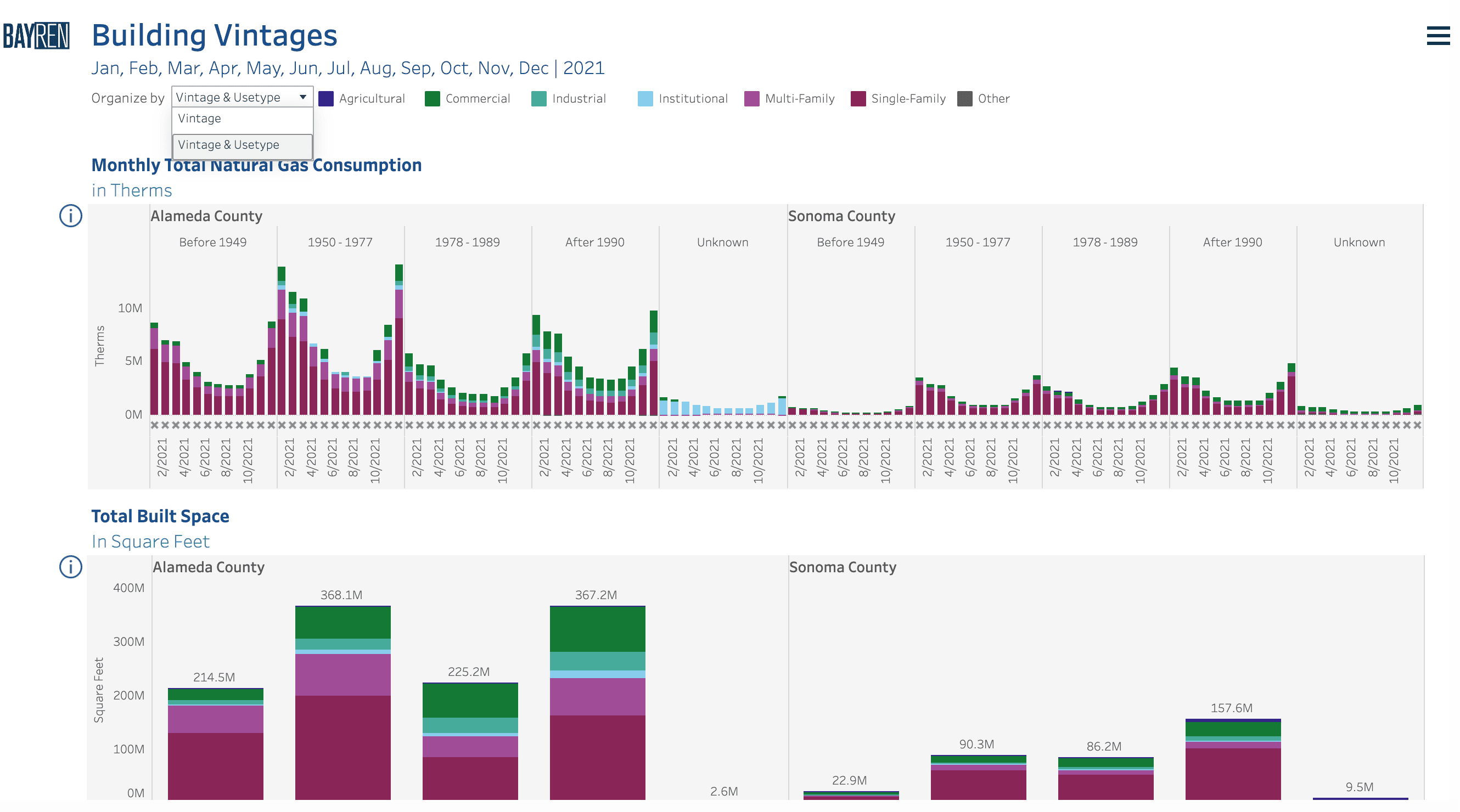Screen dimensions: 1460x812
Task: Click the Multi-Family legend swatch
Action: coord(751,99)
